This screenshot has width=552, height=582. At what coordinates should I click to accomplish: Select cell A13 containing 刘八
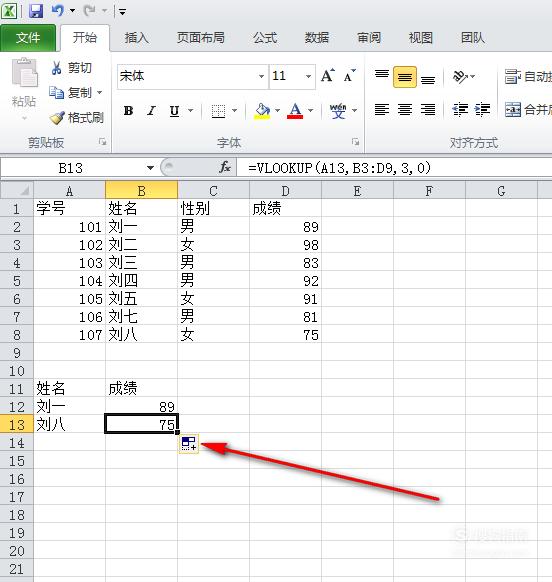pyautogui.click(x=69, y=425)
